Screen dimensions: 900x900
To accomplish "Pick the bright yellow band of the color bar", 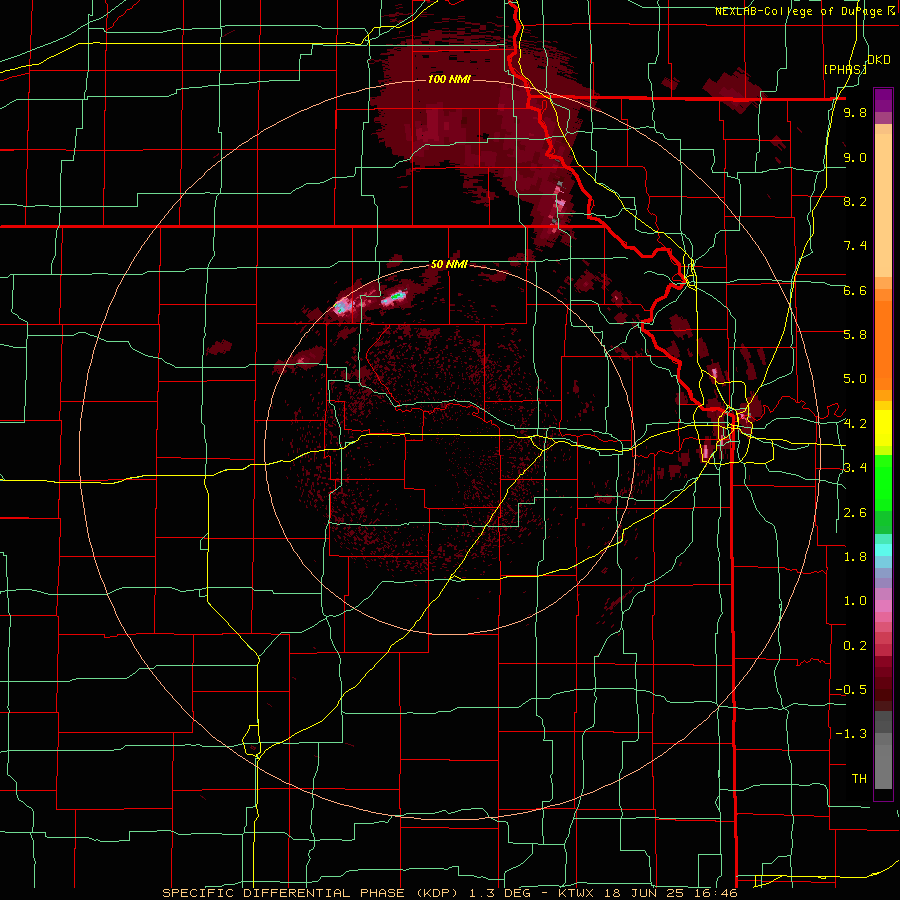I will click(883, 428).
